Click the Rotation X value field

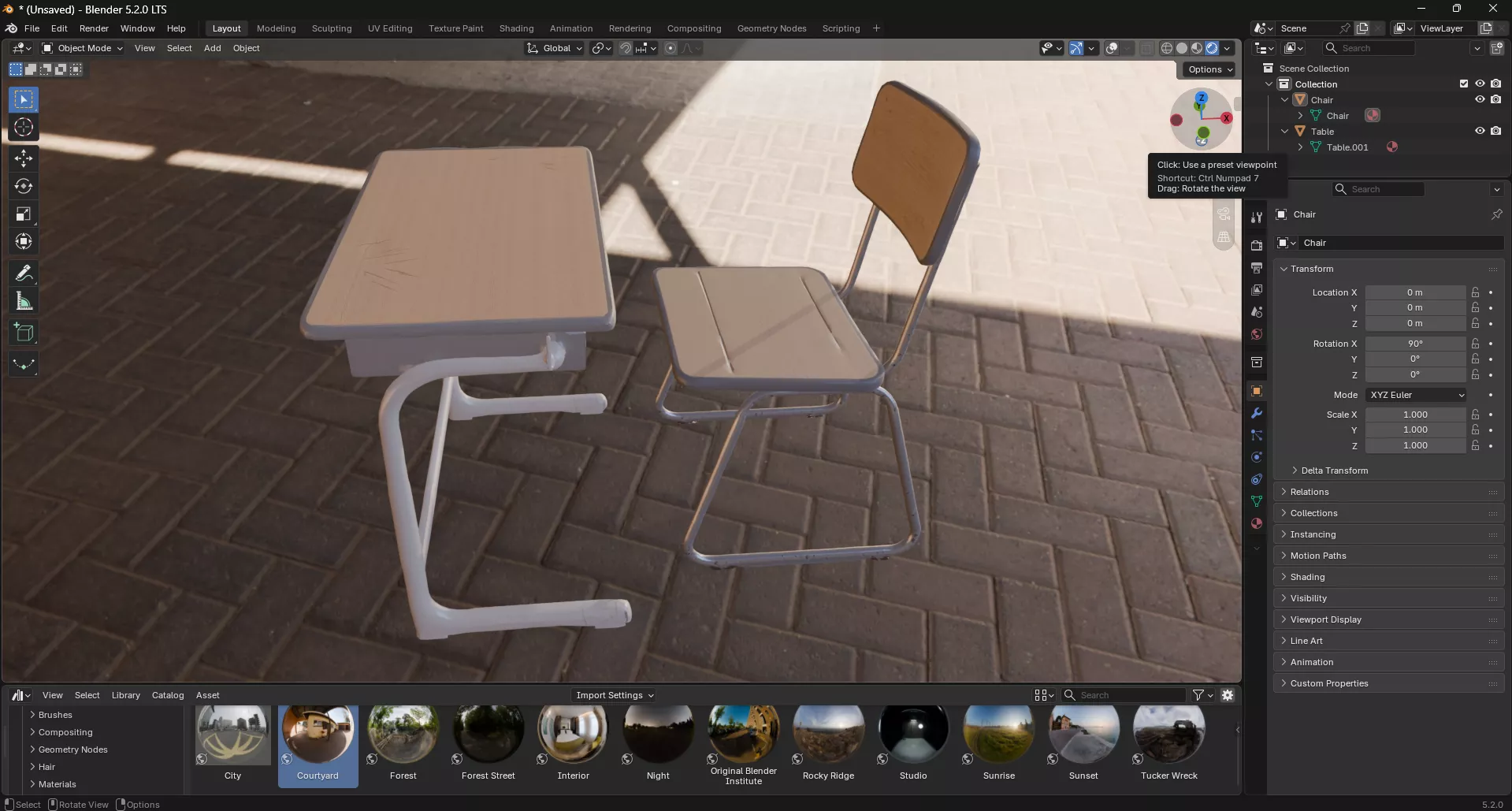[1415, 344]
